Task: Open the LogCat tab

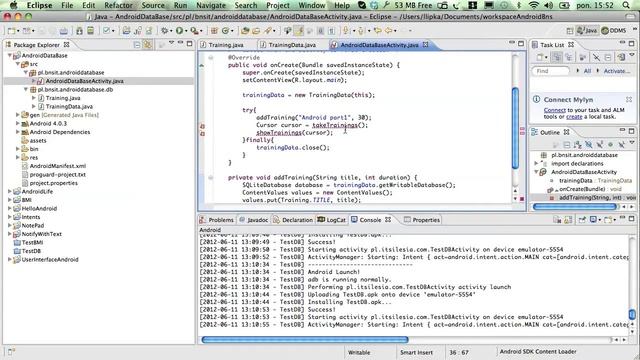Action: point(336,220)
